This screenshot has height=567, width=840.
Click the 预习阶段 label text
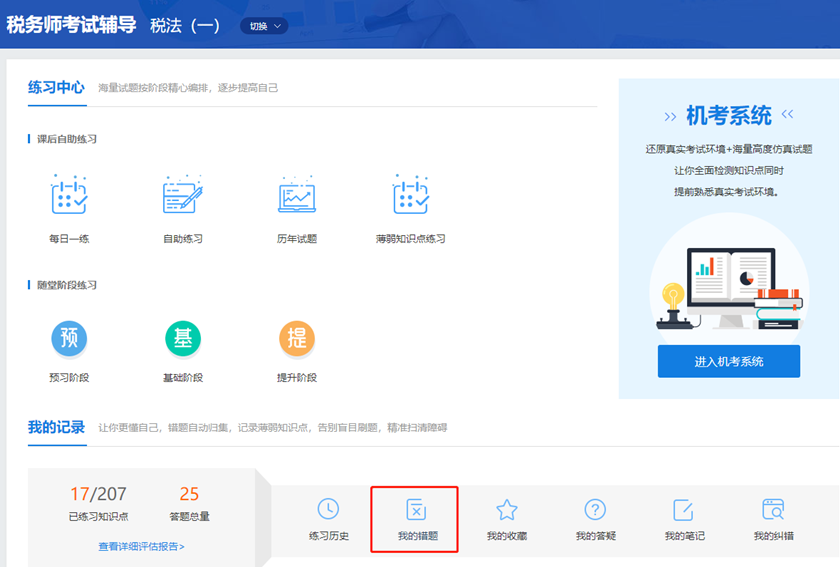pyautogui.click(x=69, y=377)
